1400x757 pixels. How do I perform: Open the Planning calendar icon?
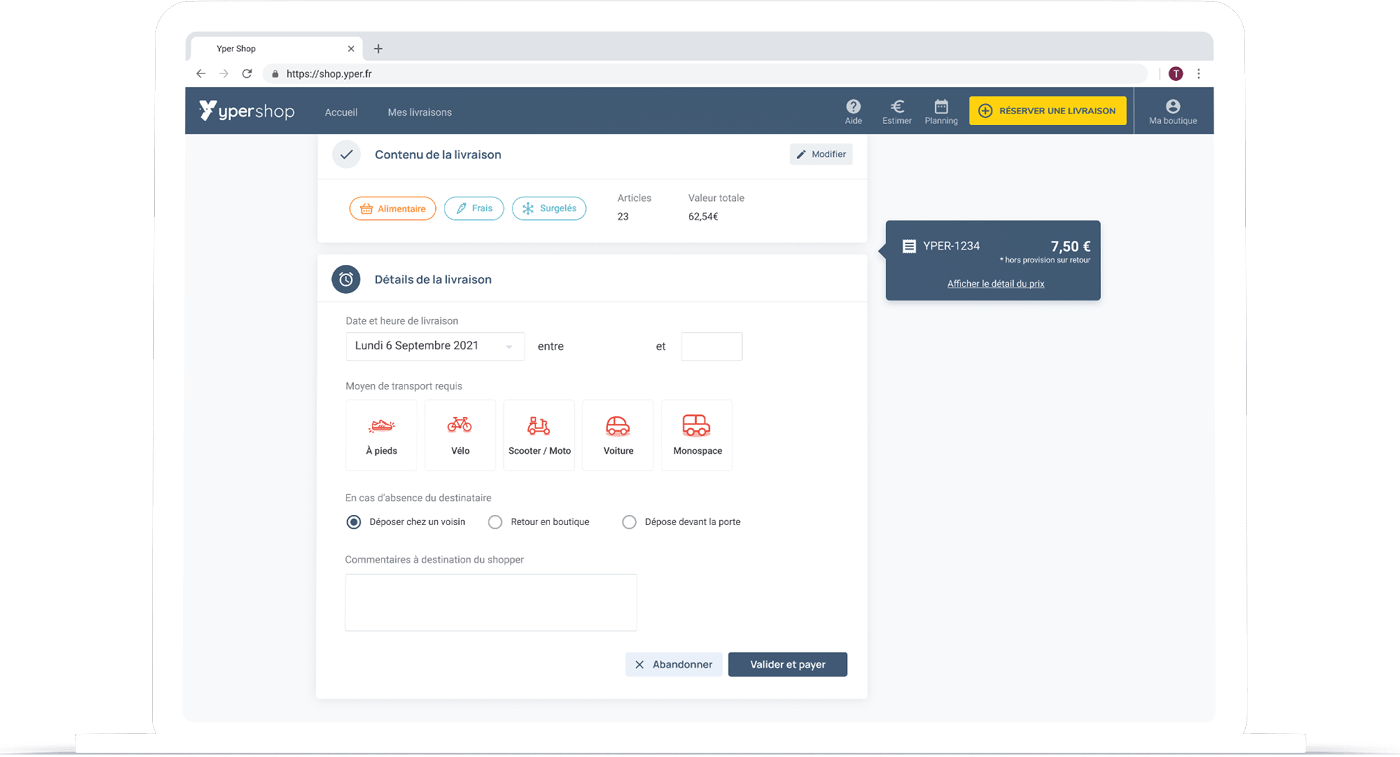[941, 111]
